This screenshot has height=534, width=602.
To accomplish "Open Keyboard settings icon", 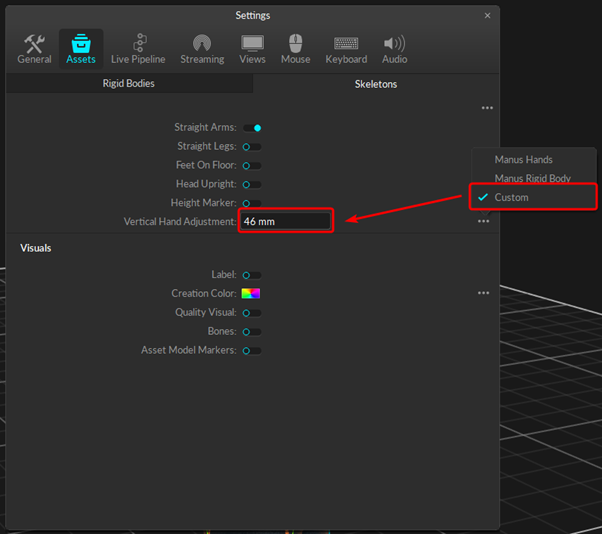I will coord(346,48).
